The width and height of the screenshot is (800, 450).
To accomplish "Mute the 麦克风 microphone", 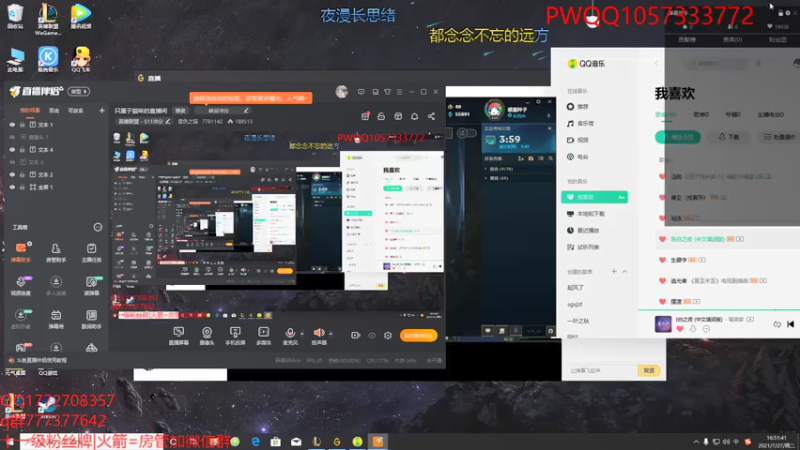I will tap(290, 336).
